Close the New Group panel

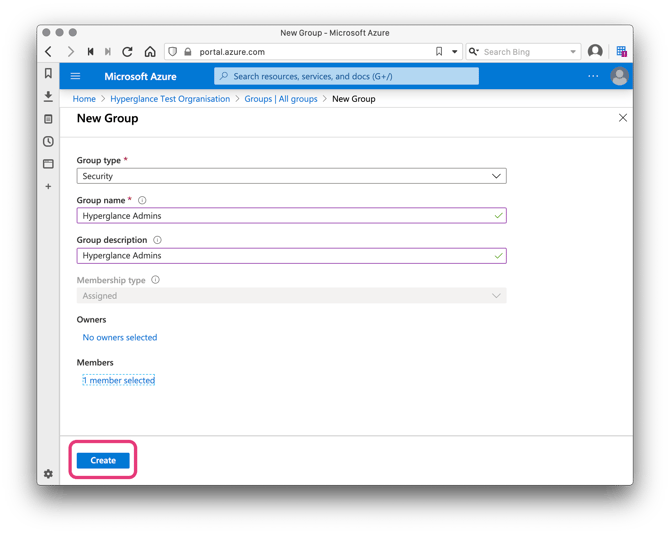click(622, 118)
